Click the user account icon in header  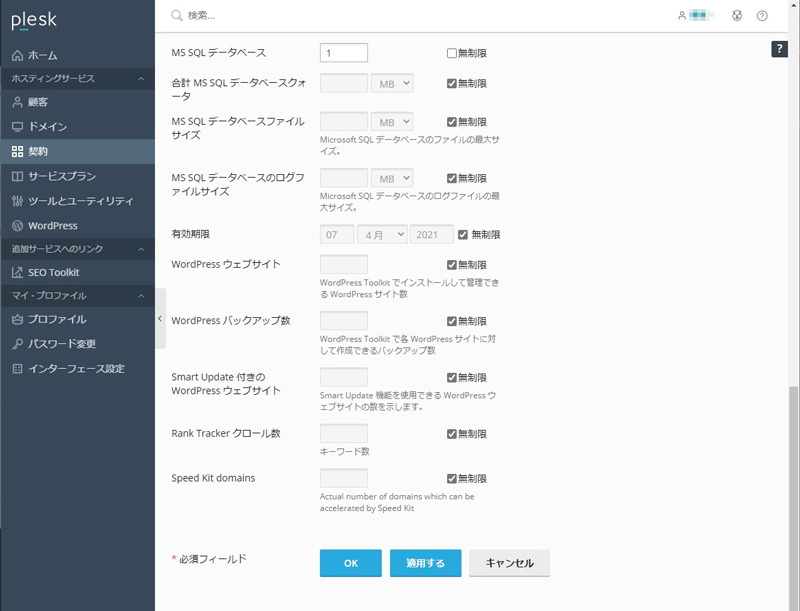682,16
